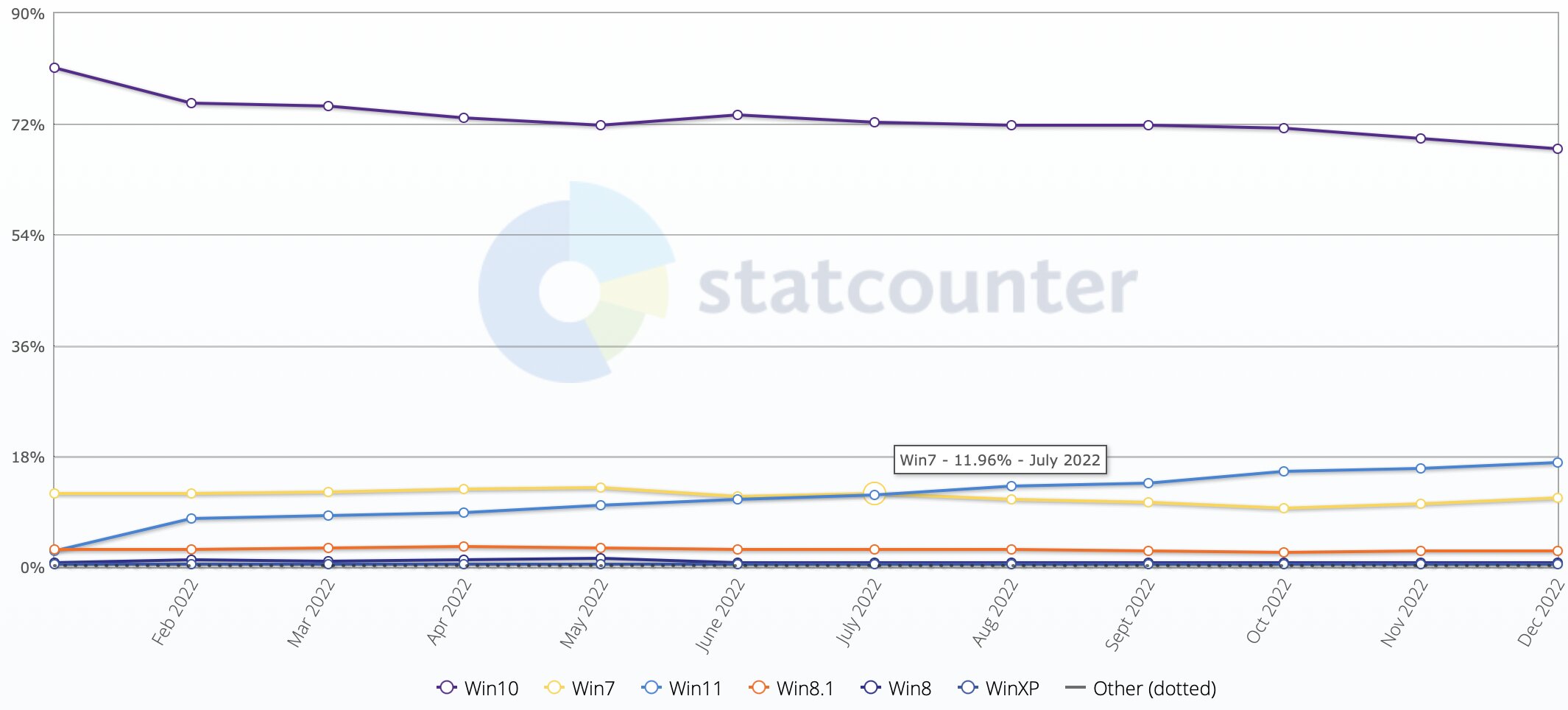Click the Win7 data point for May 2022
This screenshot has width=1568, height=710.
pyautogui.click(x=601, y=488)
